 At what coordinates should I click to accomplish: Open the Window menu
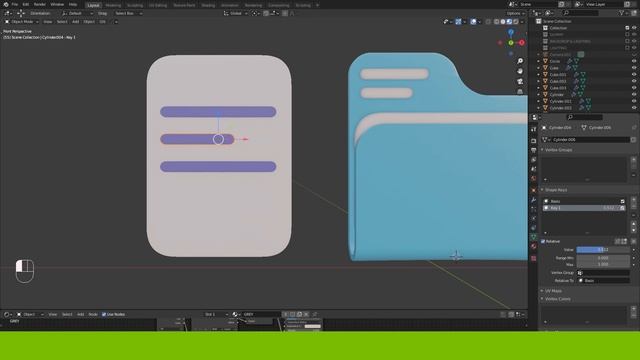click(57, 4)
